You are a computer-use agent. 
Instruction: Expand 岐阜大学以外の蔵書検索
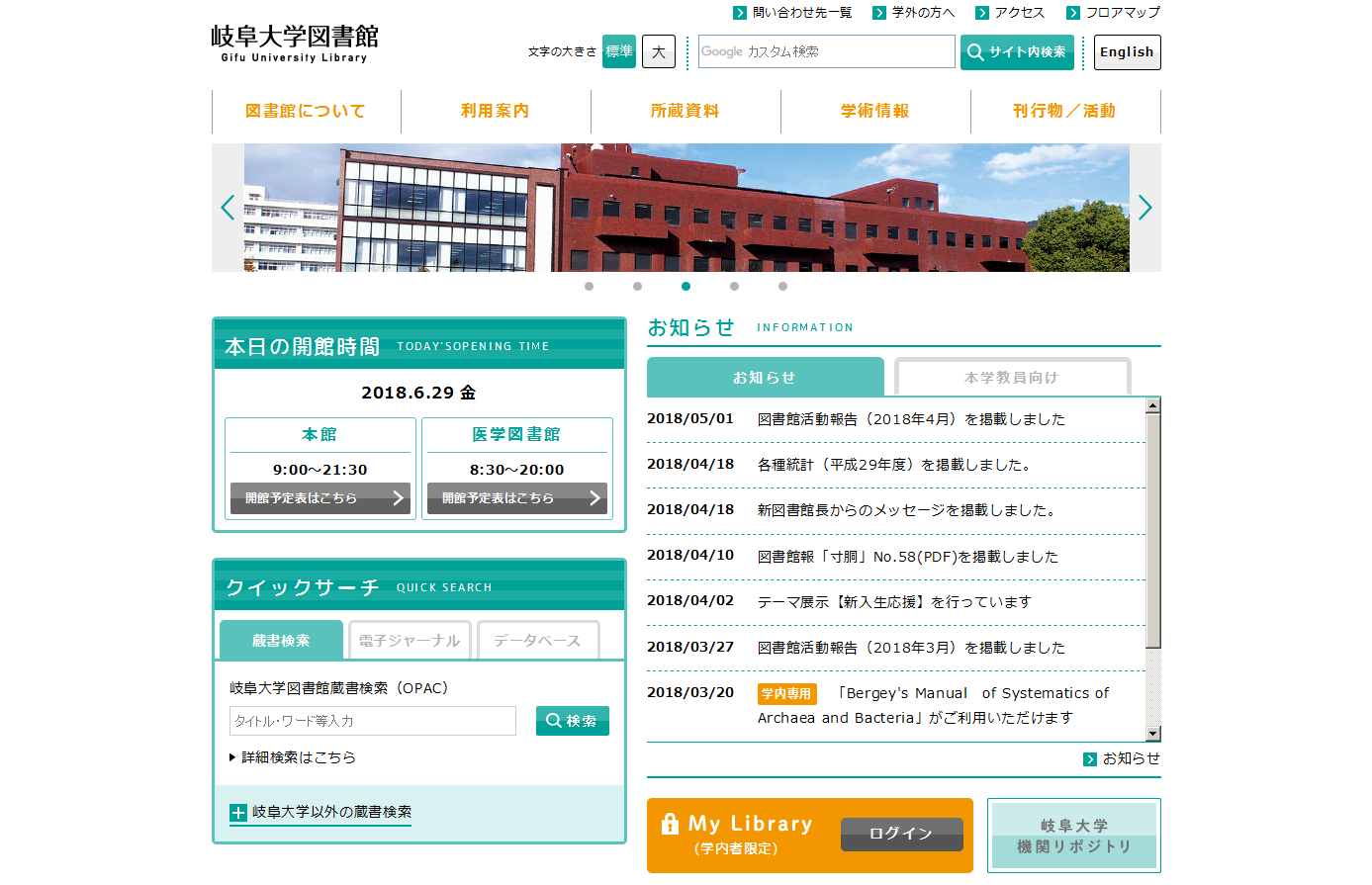[x=320, y=813]
